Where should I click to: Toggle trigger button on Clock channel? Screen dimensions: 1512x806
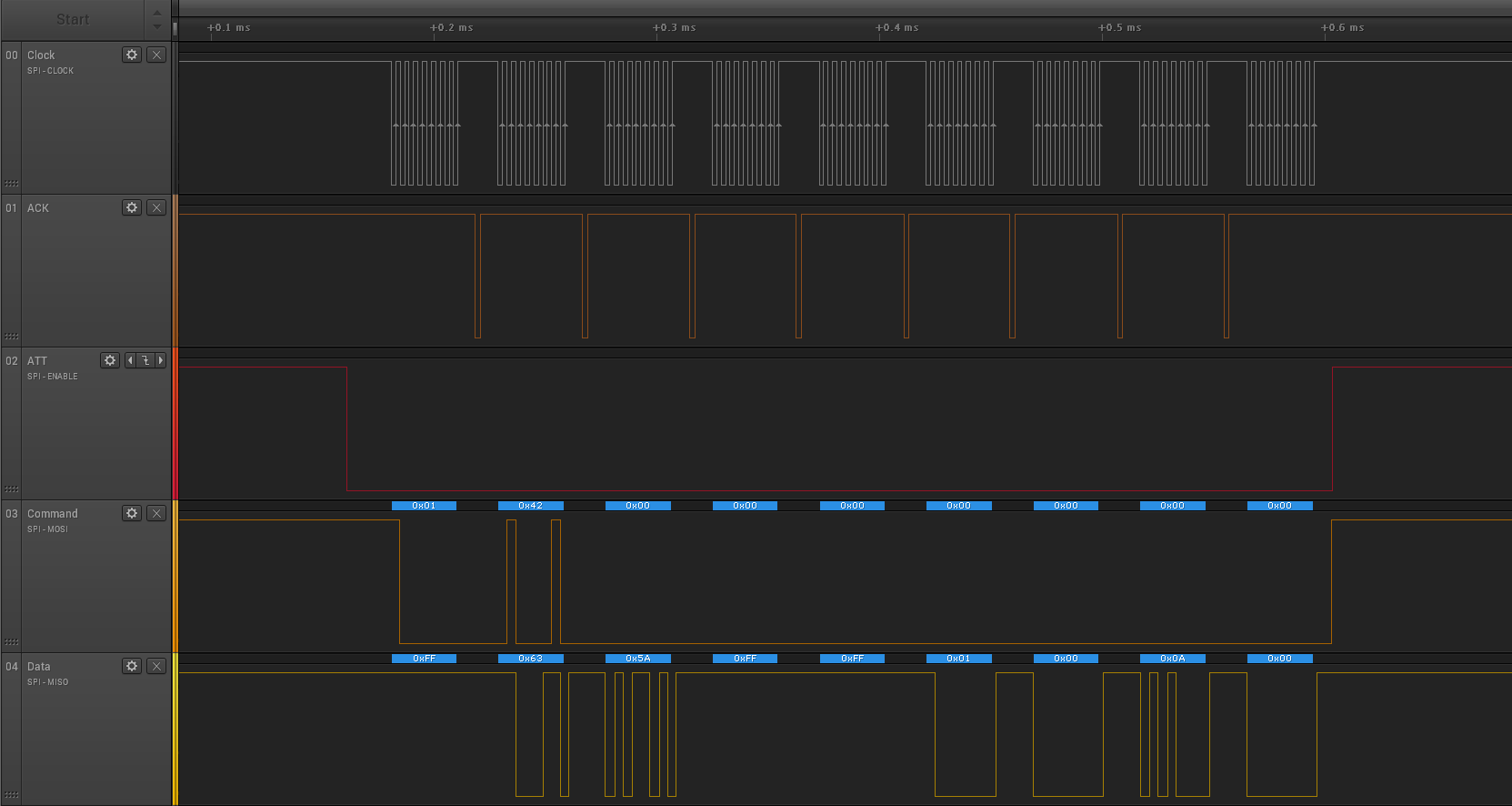click(156, 55)
